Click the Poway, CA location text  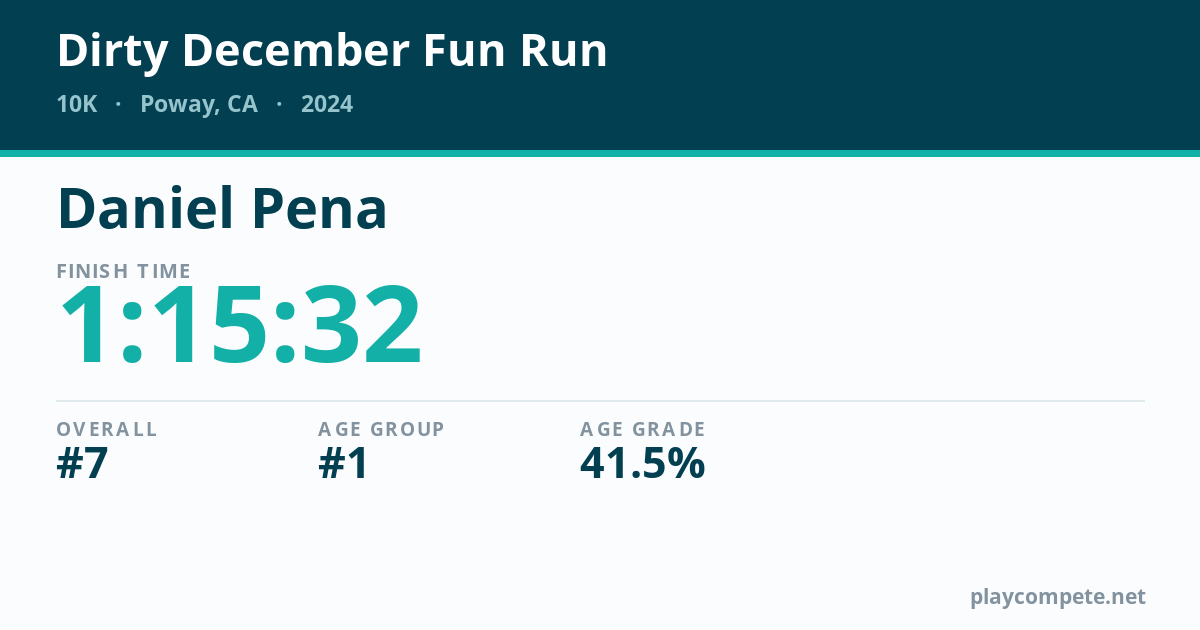point(199,105)
